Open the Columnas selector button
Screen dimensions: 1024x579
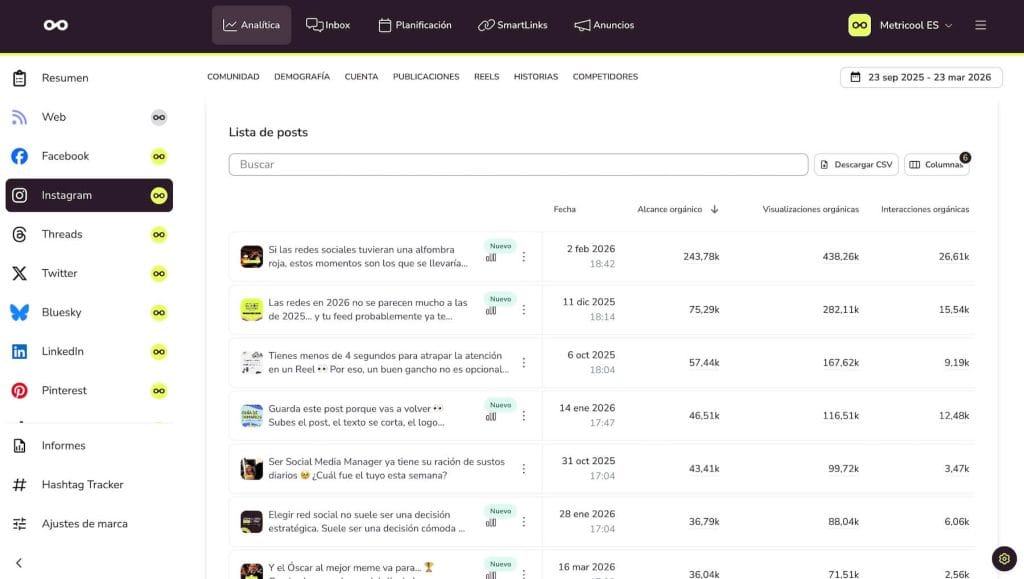(936, 165)
